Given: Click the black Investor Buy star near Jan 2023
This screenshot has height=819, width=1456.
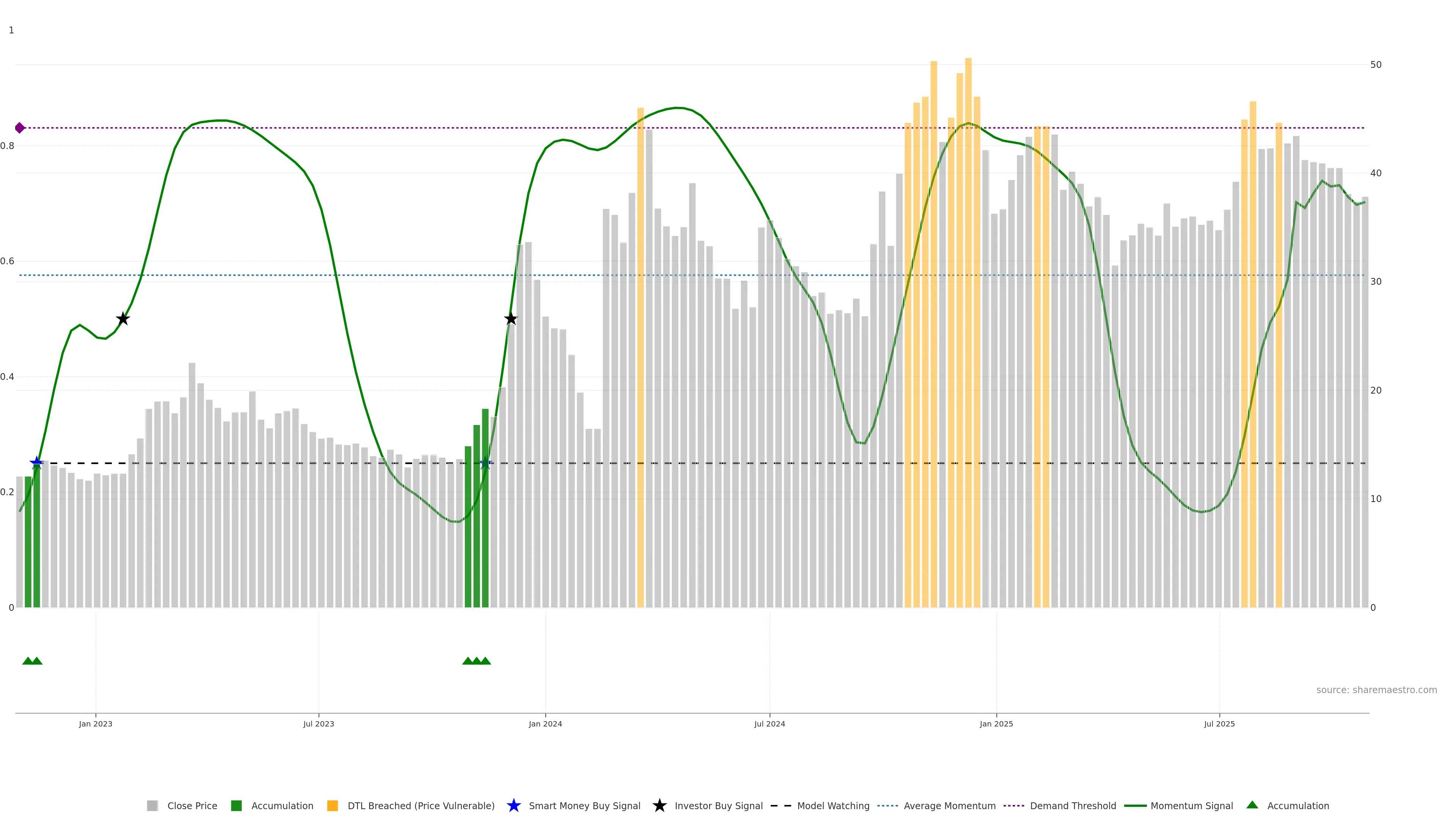Looking at the screenshot, I should coord(122,319).
